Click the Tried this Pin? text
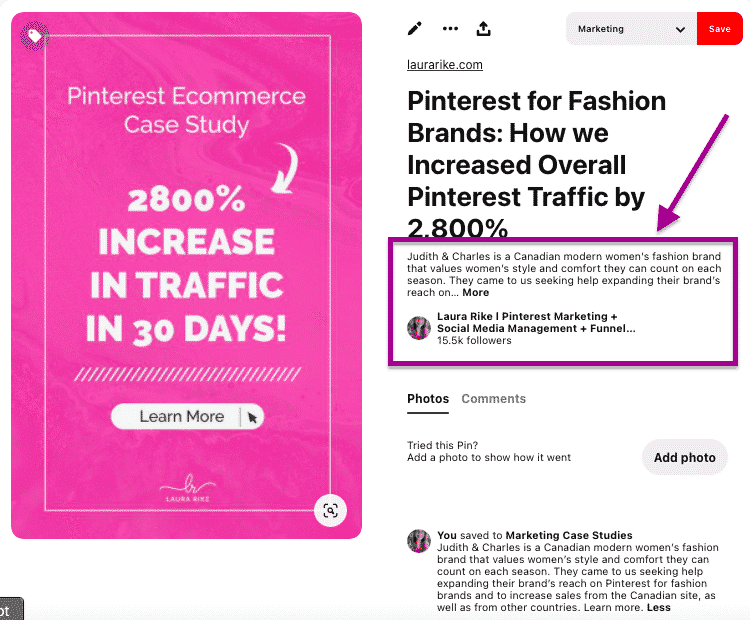Image resolution: width=750 pixels, height=620 pixels. pos(442,445)
